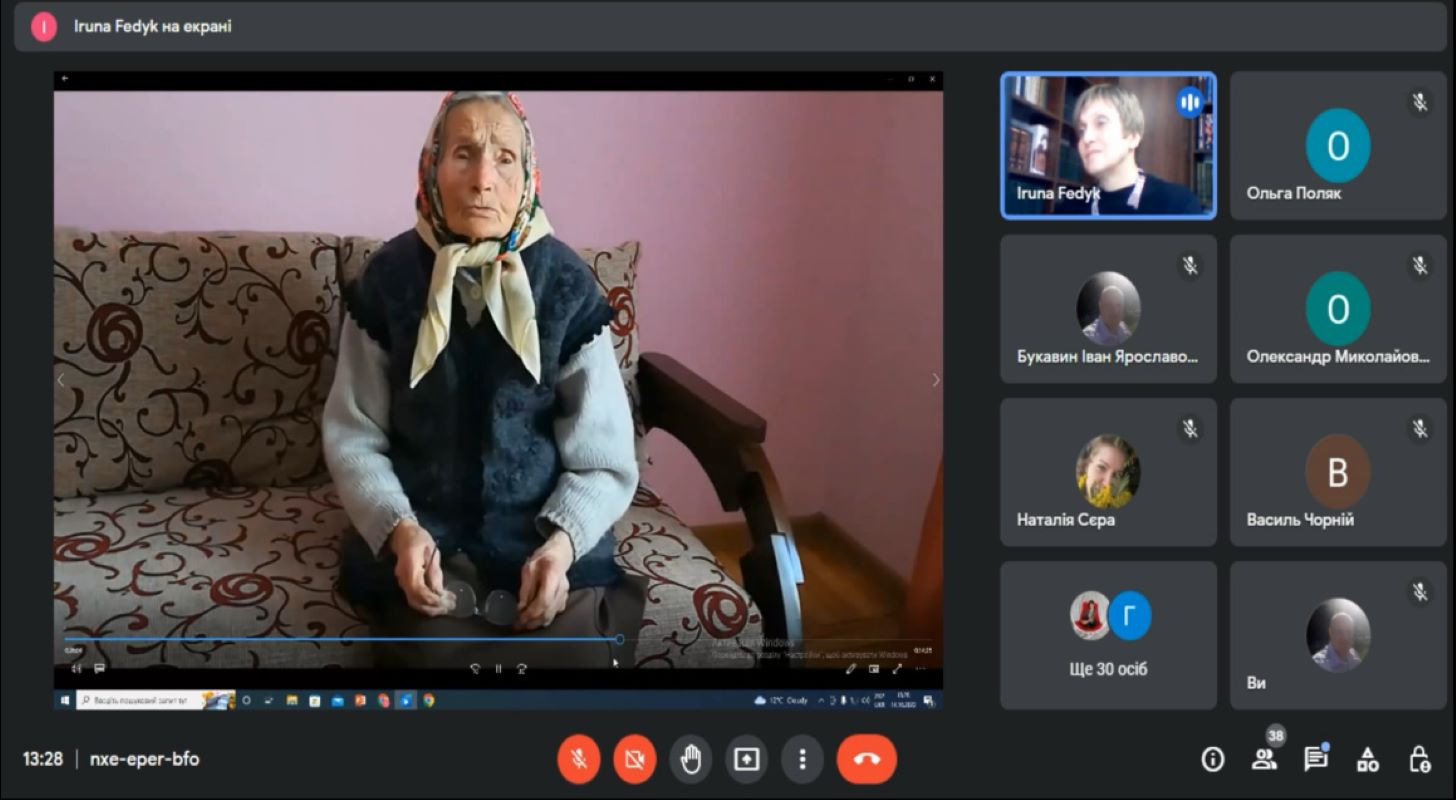Viewport: 1456px width, 800px height.
Task: Click the volume icon in the shared player
Action: 77,669
